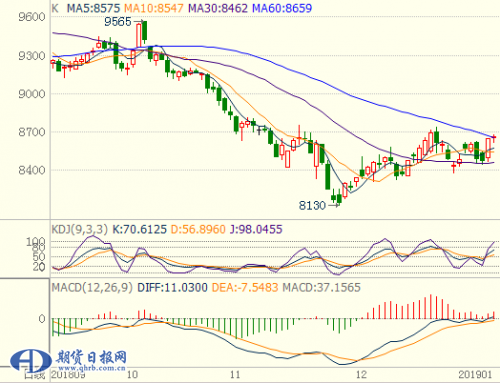Click the 11 month label on time axis

235,375
